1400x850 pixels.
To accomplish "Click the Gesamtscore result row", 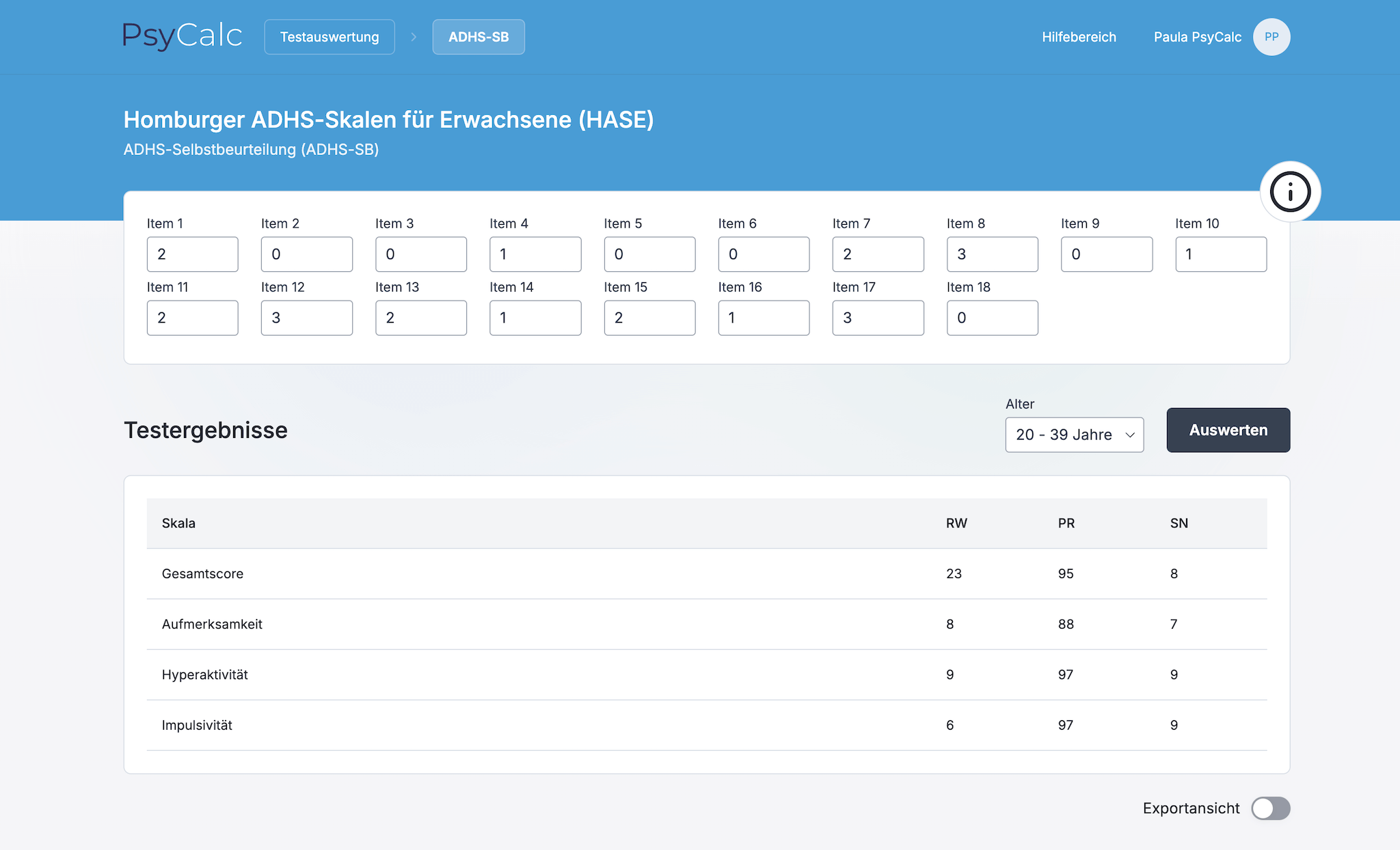I will [706, 574].
